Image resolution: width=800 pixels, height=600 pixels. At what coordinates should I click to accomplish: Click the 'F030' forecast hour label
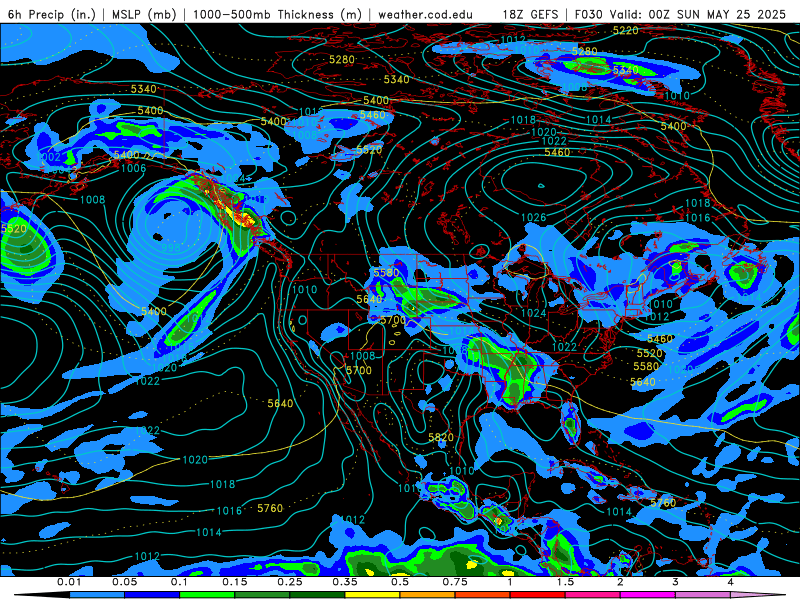[588, 14]
